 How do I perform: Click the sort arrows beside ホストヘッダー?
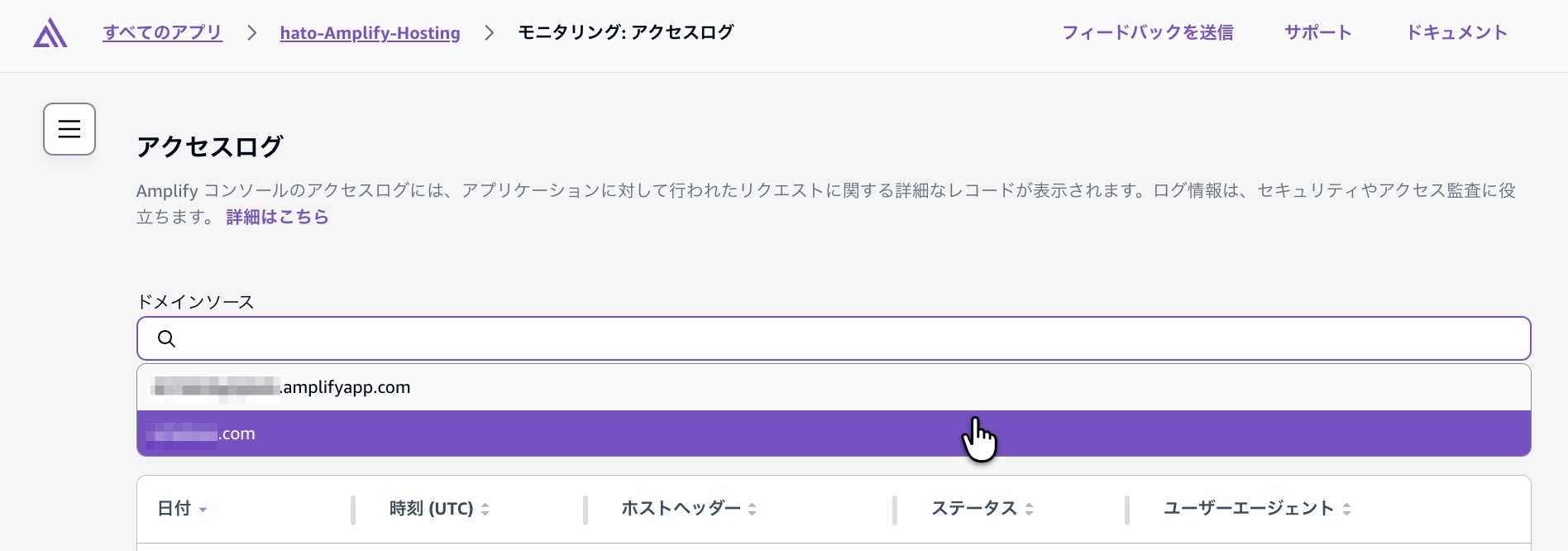752,510
